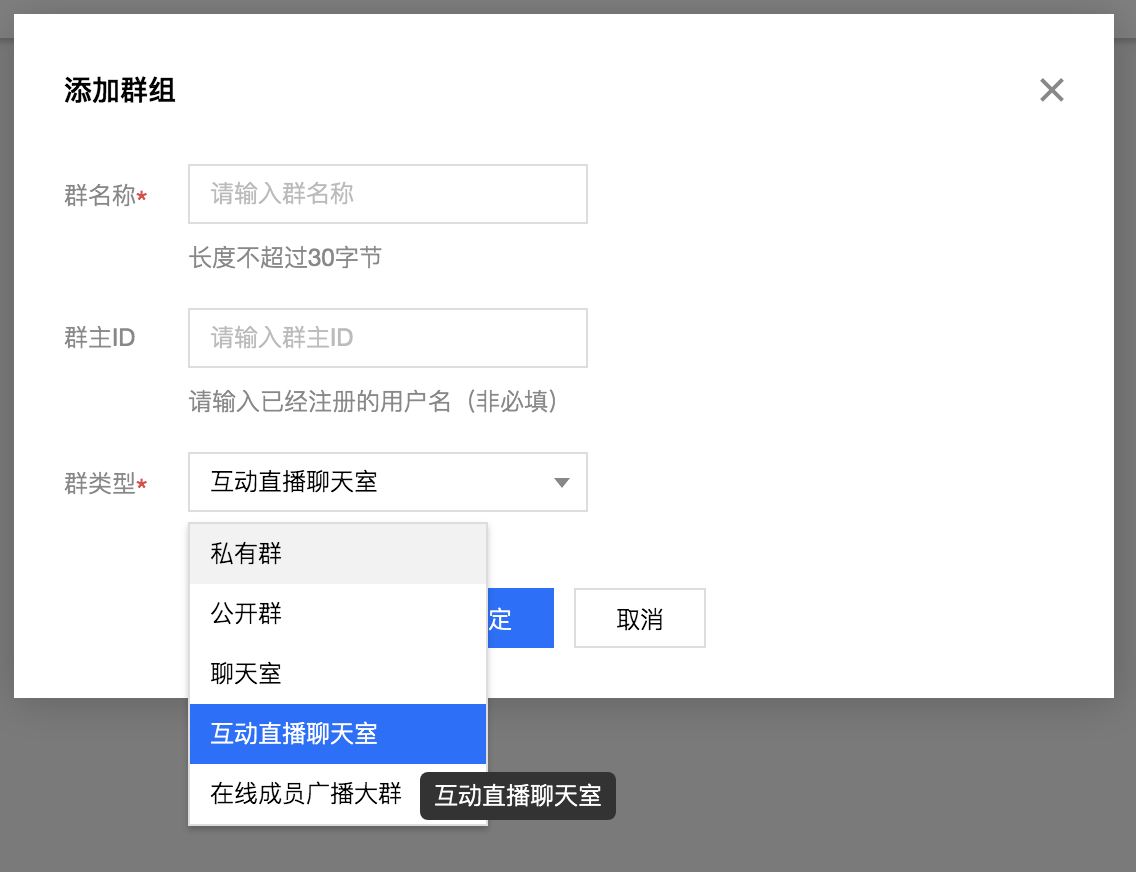Click the 群主ID input field
This screenshot has width=1136, height=872.
(387, 338)
